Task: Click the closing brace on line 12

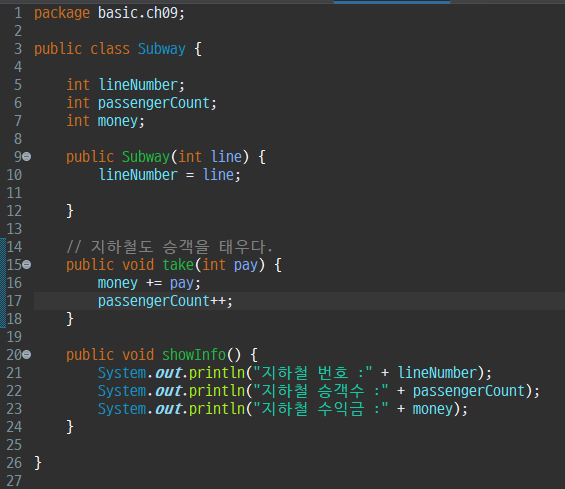Action: tap(70, 211)
